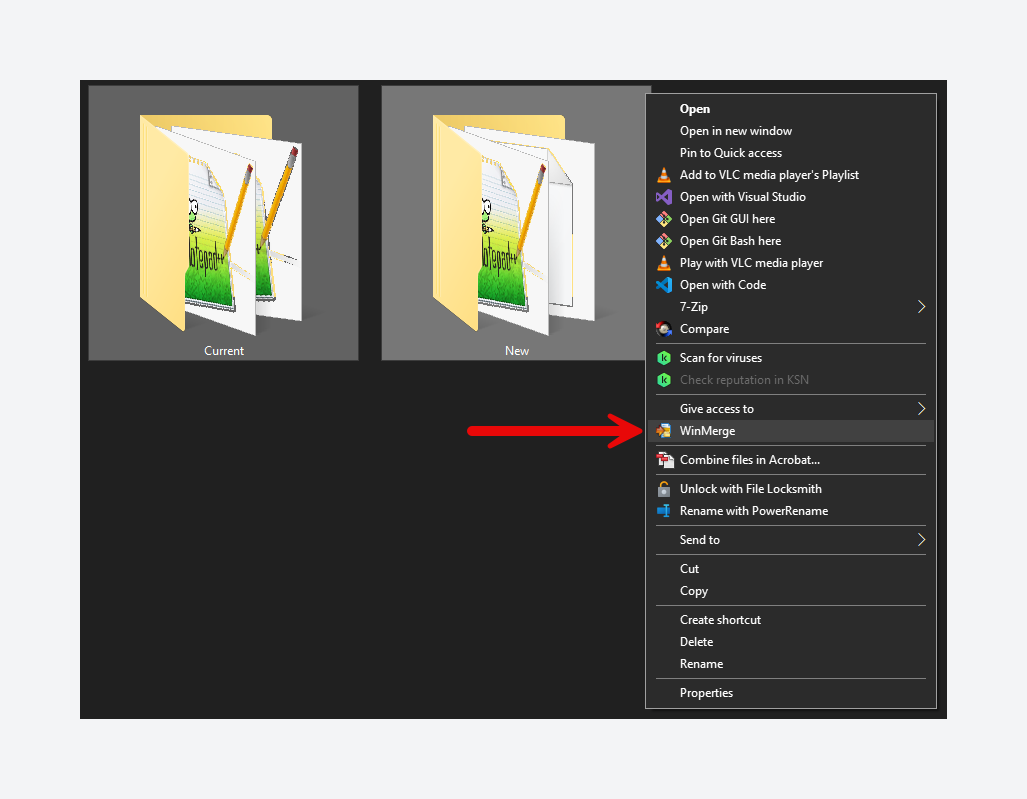The height and width of the screenshot is (799, 1027).
Task: Click the Current folder name label
Action: (224, 351)
